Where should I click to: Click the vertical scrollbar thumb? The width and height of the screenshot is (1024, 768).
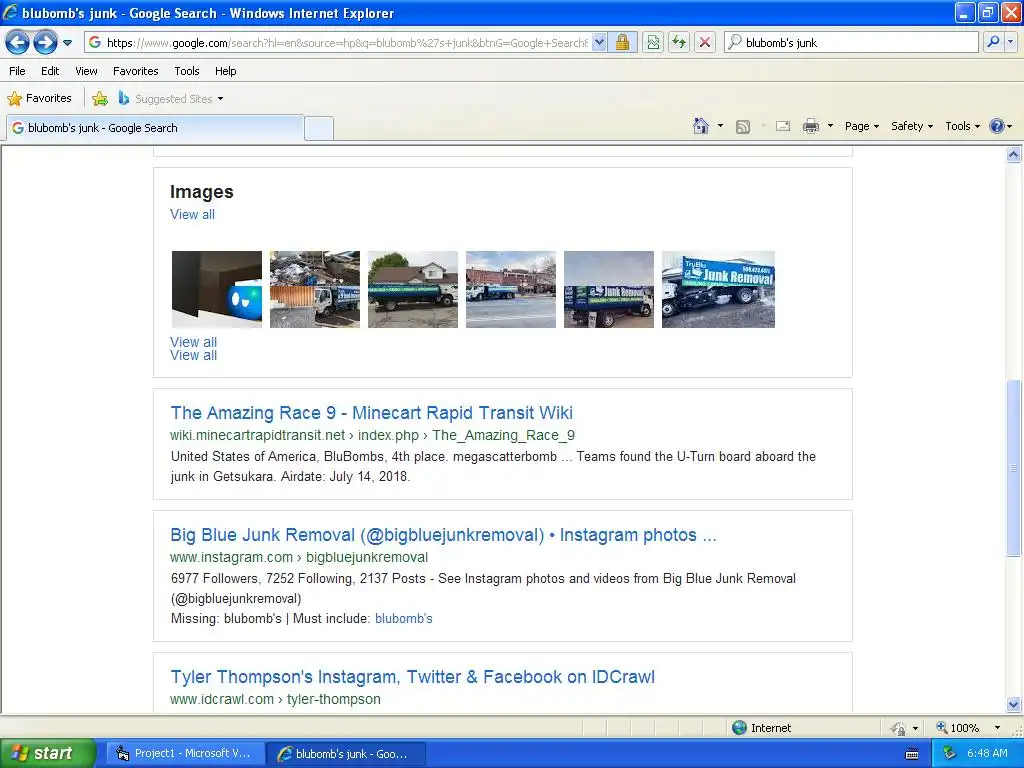[1014, 468]
